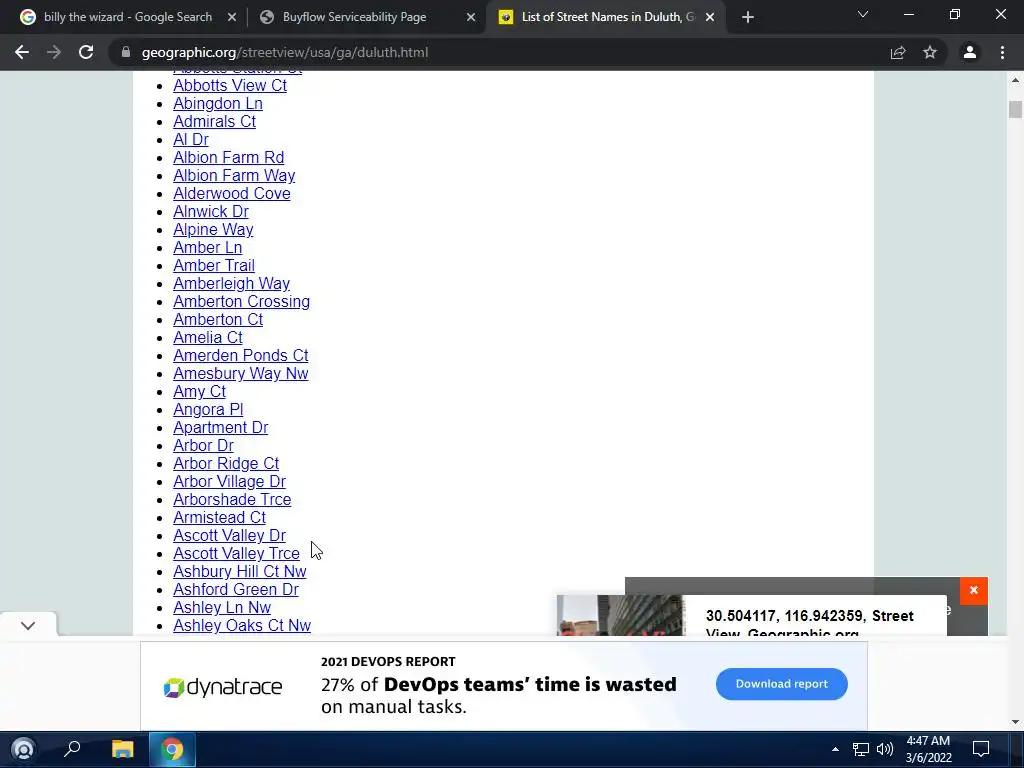Click the address bar URL
This screenshot has height=768, width=1024.
[285, 52]
